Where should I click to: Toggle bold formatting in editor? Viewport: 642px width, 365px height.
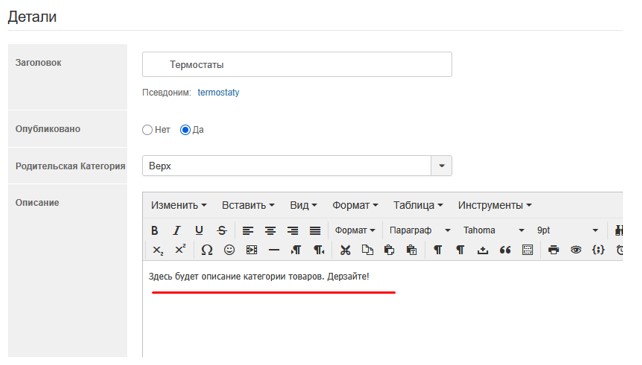point(154,231)
